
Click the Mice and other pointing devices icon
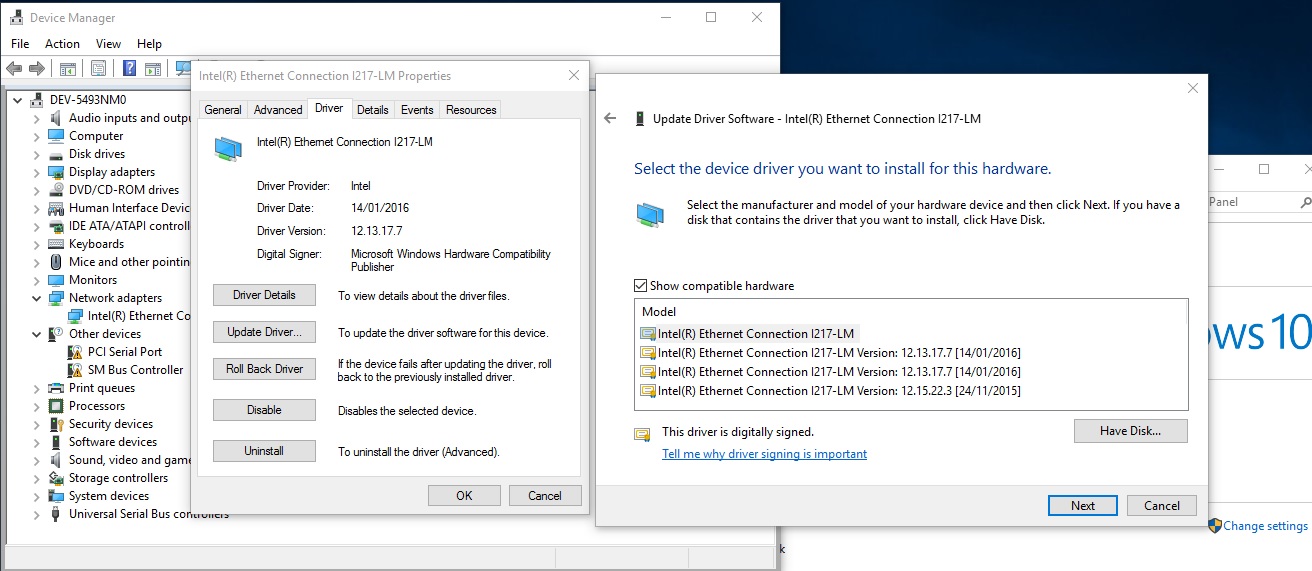pyautogui.click(x=57, y=262)
